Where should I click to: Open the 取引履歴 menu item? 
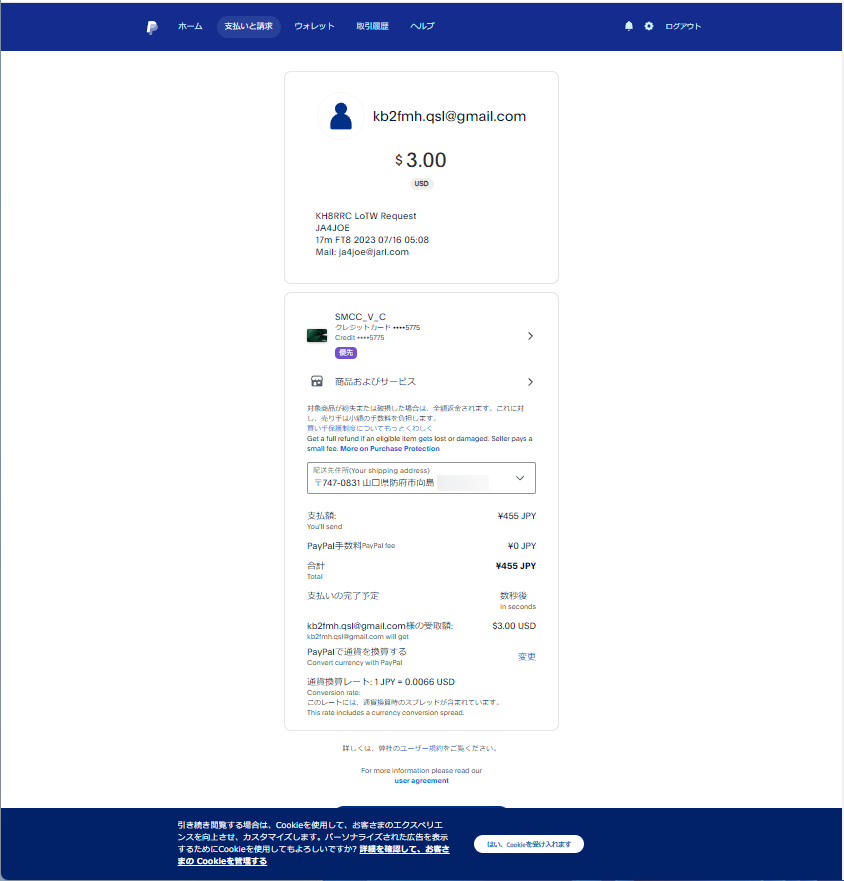click(372, 26)
